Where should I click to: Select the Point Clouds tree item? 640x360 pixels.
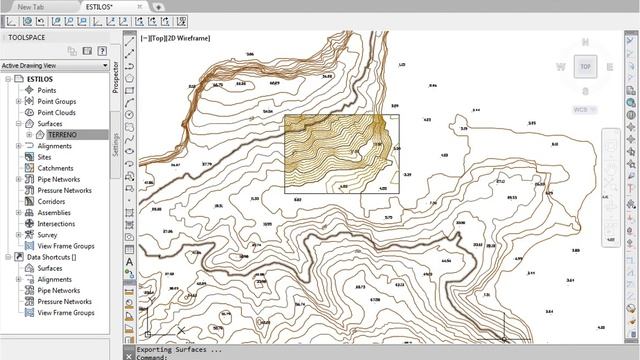(x=56, y=112)
